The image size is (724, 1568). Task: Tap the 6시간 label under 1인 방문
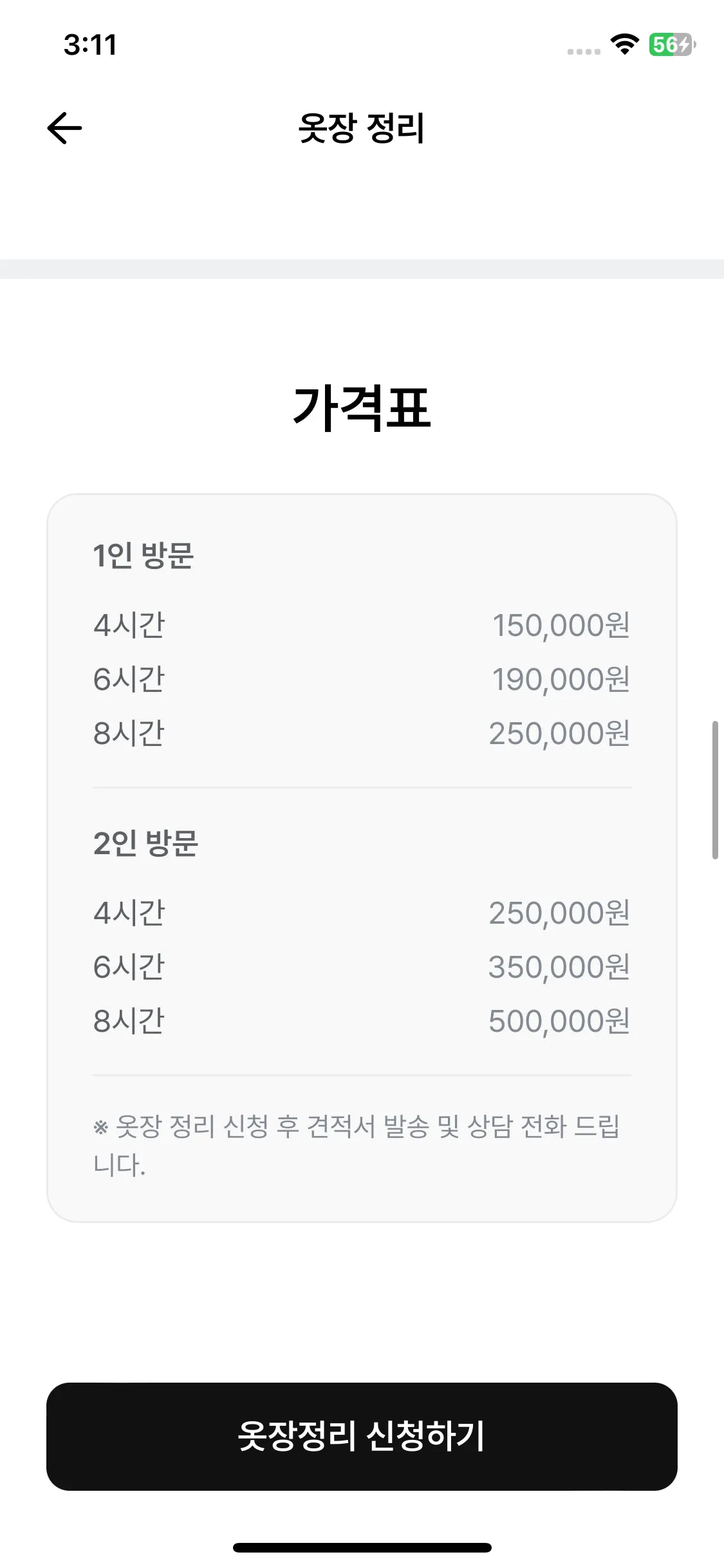tap(129, 680)
